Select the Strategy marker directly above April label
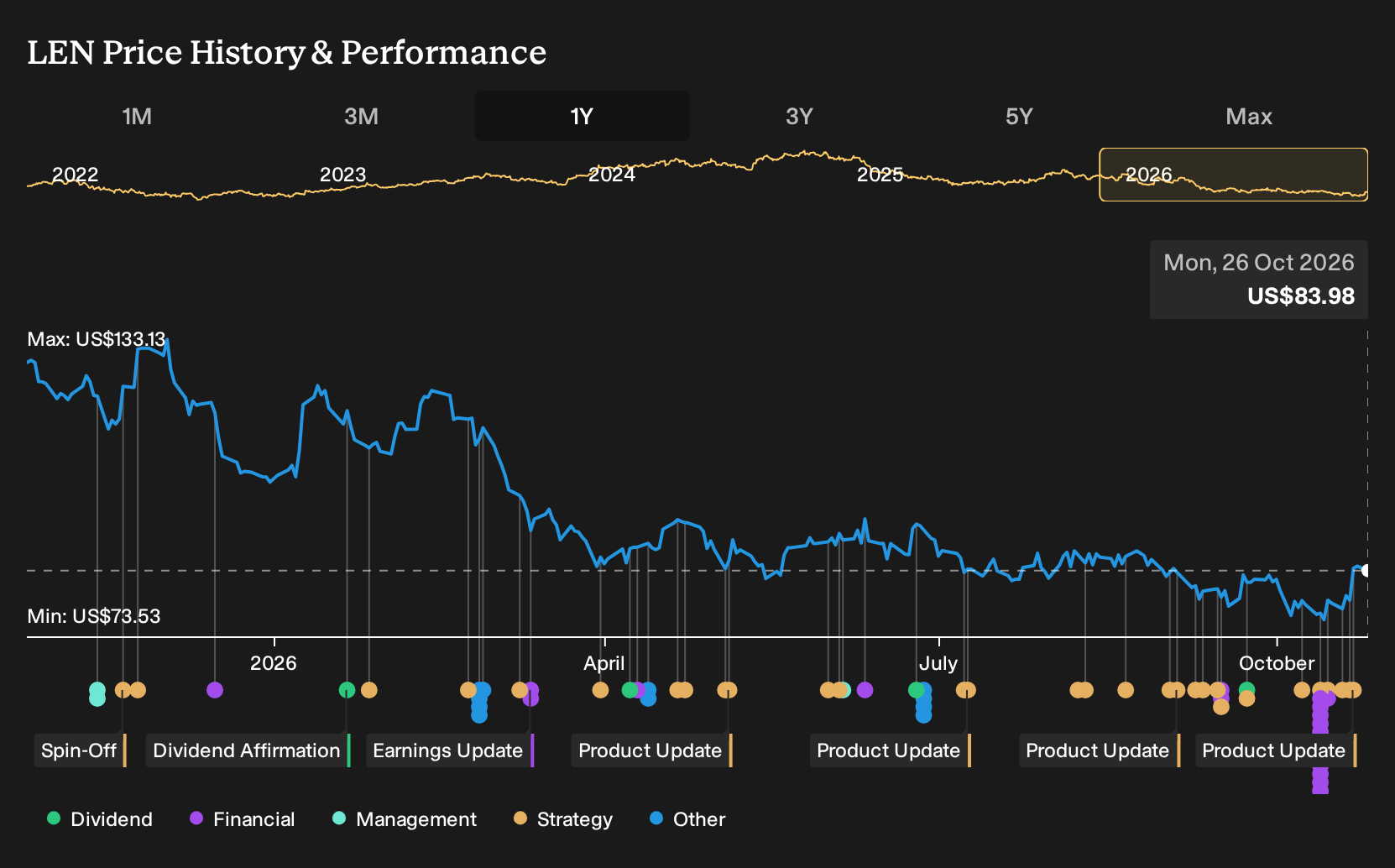This screenshot has width=1395, height=868. pos(600,690)
